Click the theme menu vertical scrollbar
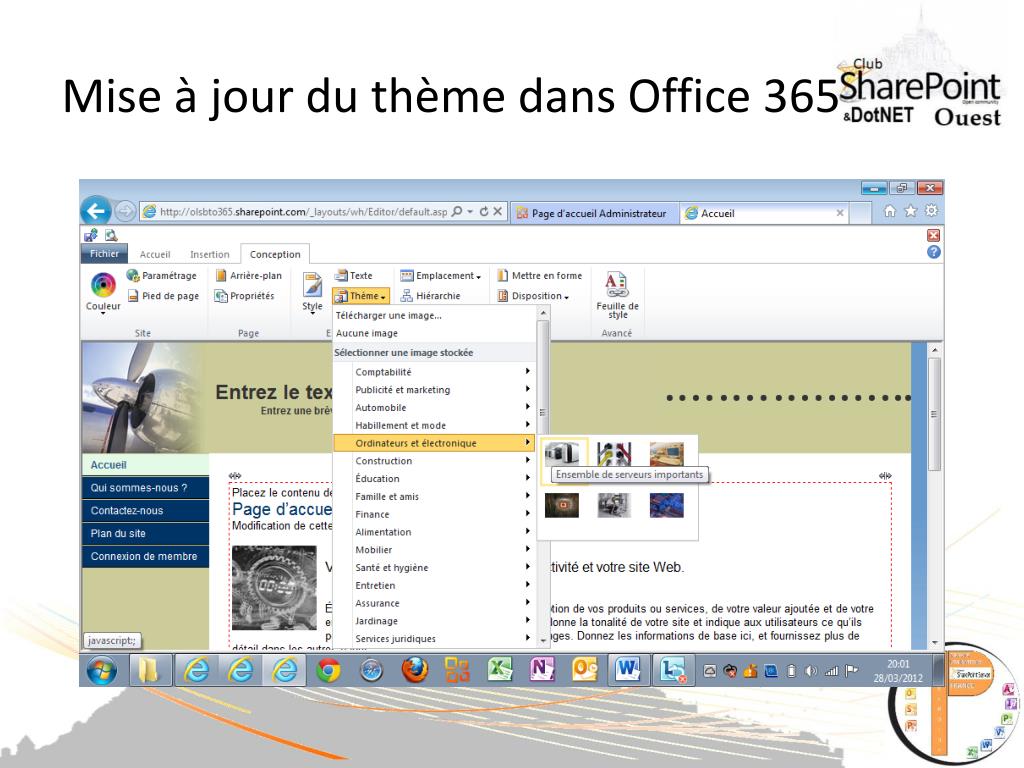 tap(543, 477)
